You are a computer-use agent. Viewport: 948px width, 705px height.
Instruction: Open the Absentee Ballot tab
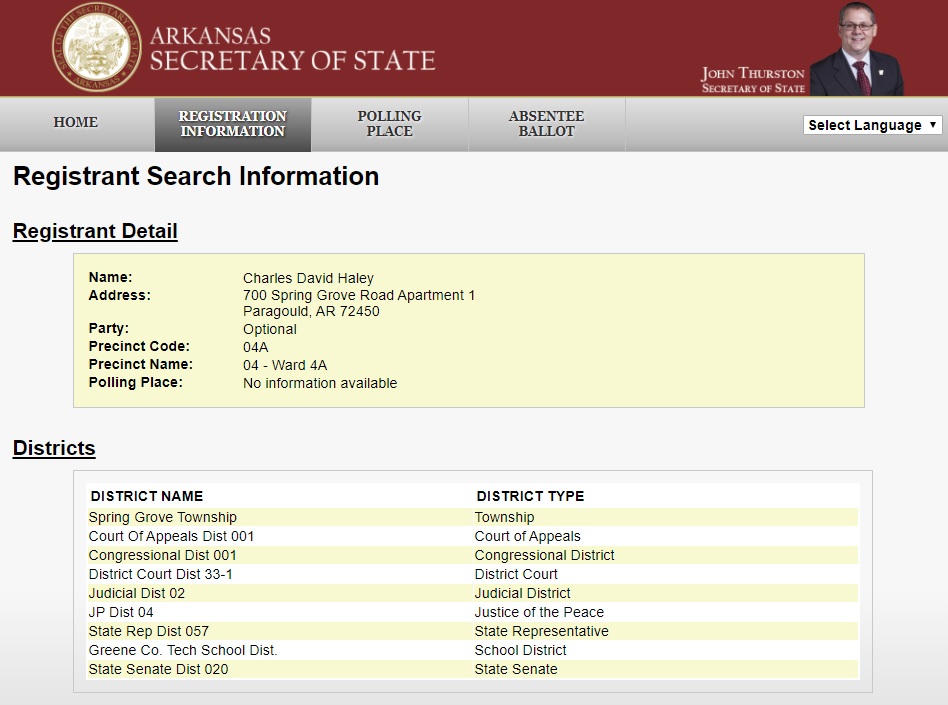pyautogui.click(x=546, y=123)
